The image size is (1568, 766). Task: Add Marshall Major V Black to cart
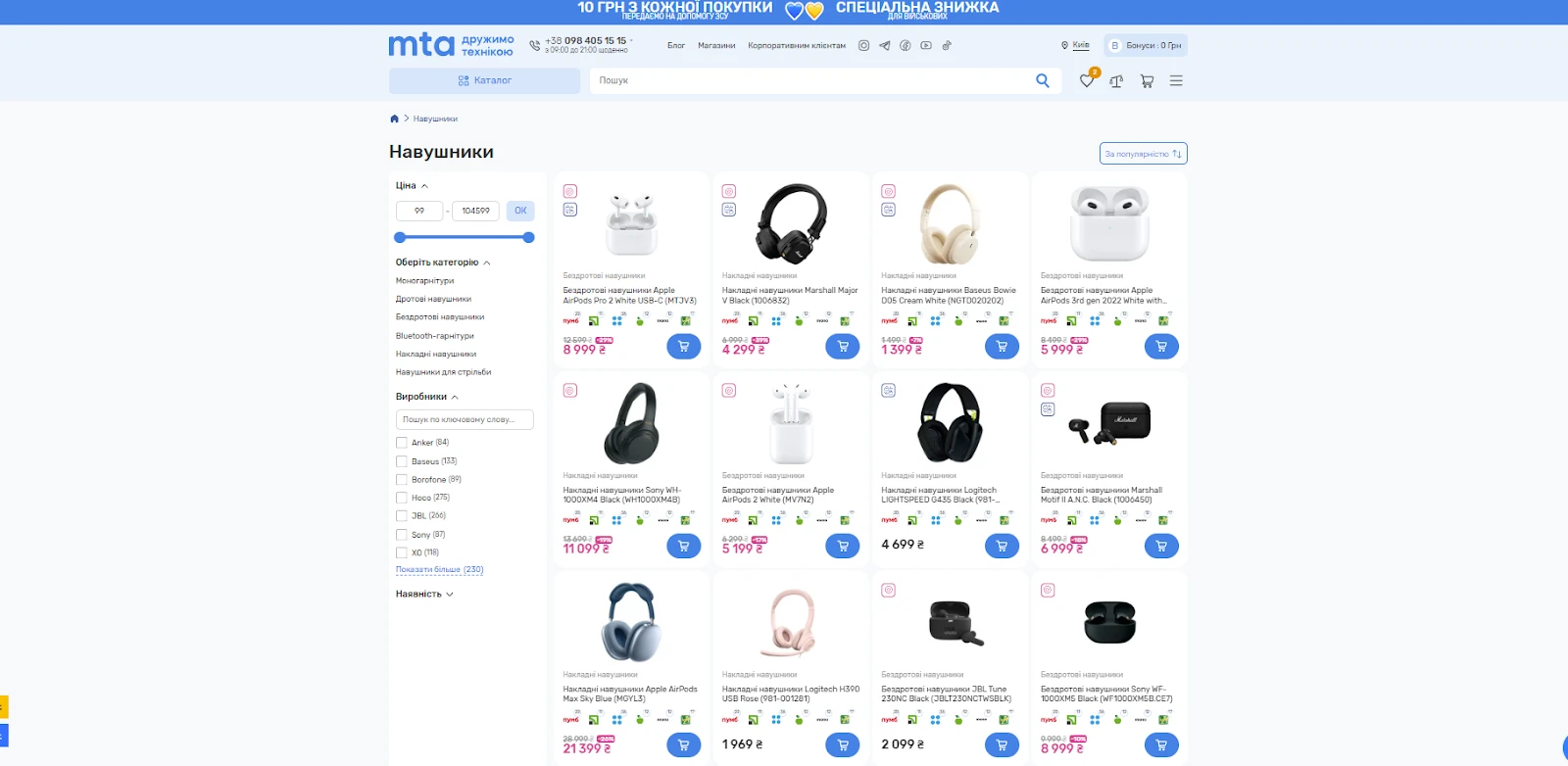(x=843, y=346)
